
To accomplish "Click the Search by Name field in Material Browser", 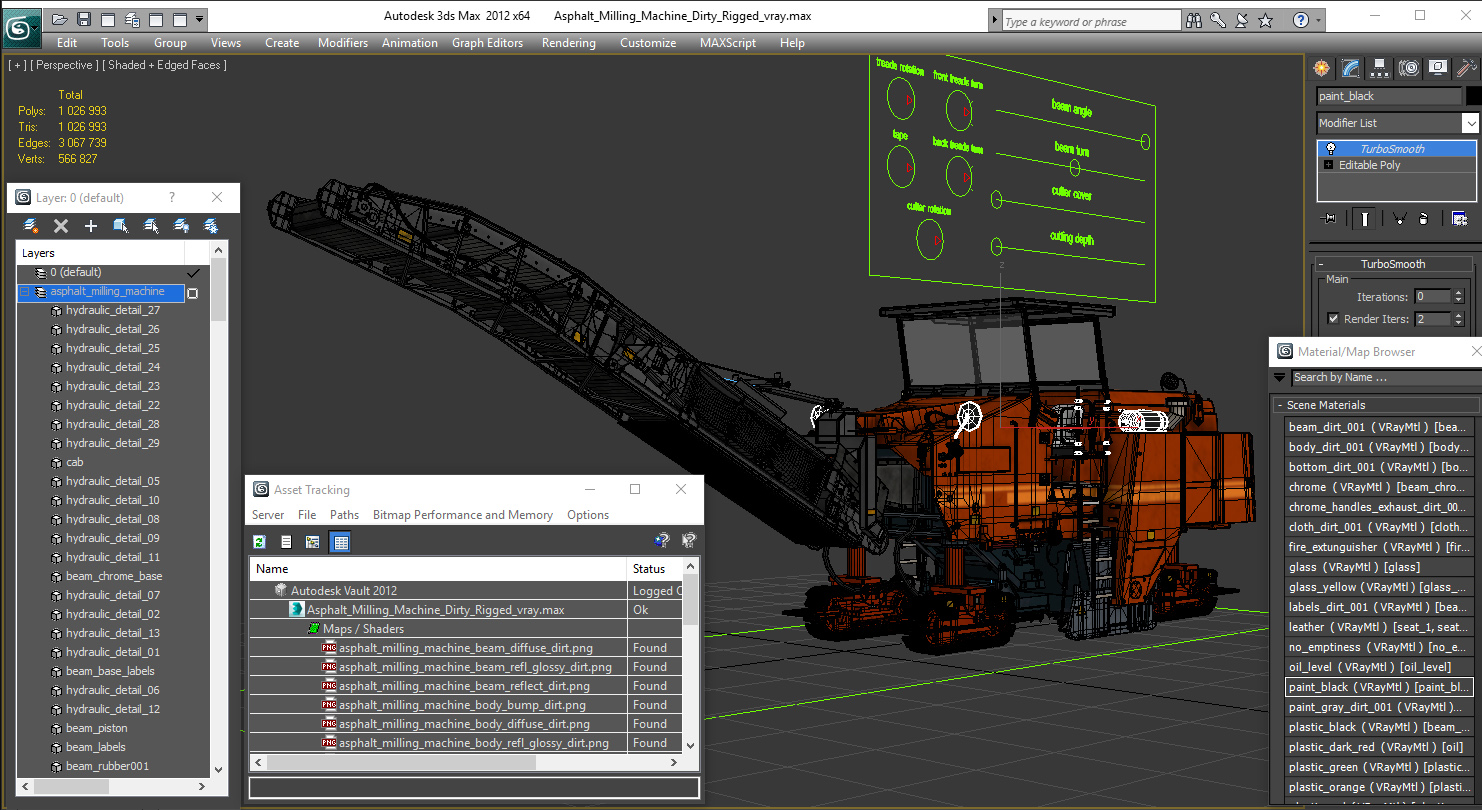I will [1385, 377].
